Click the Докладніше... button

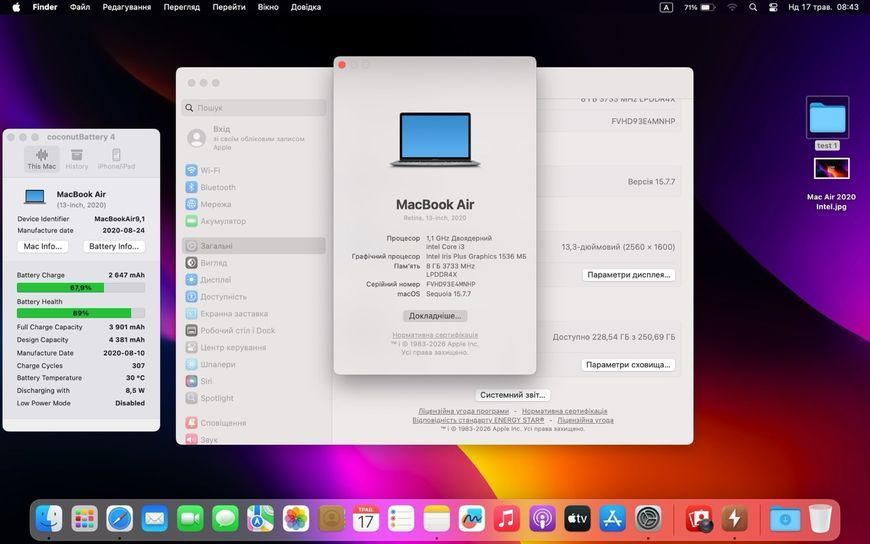click(435, 315)
